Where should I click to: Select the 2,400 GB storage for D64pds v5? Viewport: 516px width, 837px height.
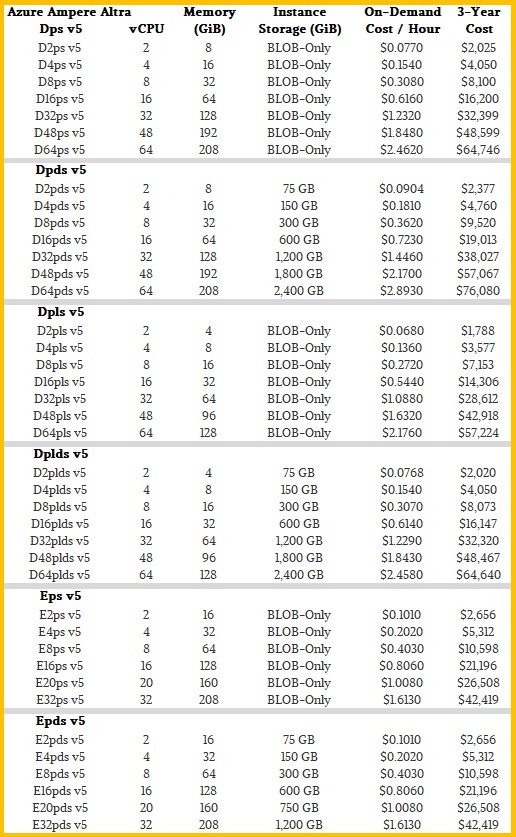299,291
